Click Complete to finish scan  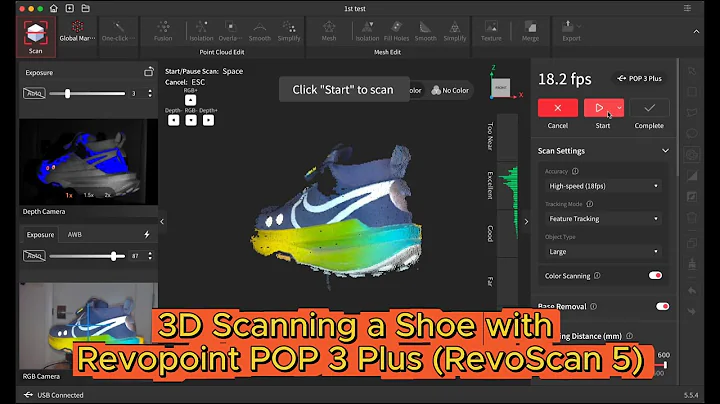click(x=649, y=108)
